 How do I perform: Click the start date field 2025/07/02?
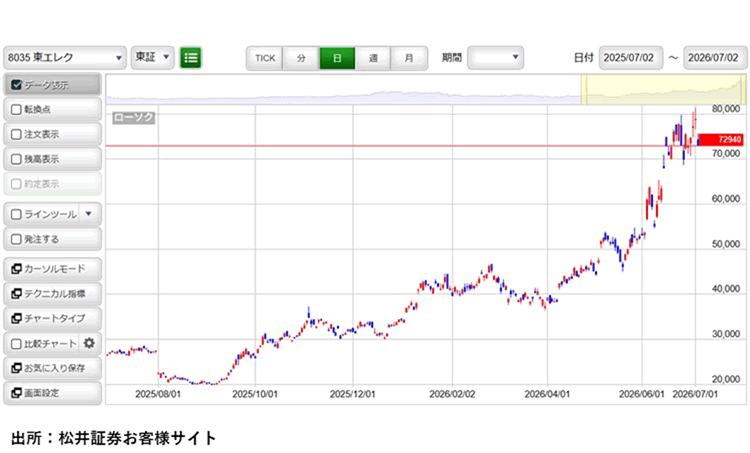coord(631,58)
